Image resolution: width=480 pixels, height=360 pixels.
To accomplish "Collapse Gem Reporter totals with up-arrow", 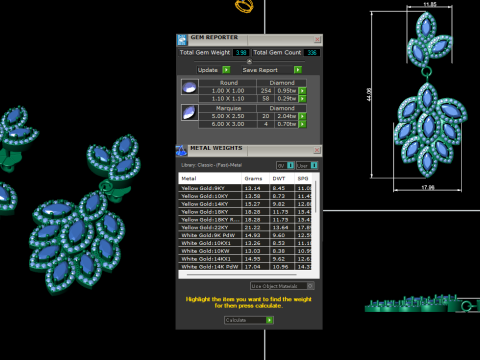I will pyautogui.click(x=249, y=61).
